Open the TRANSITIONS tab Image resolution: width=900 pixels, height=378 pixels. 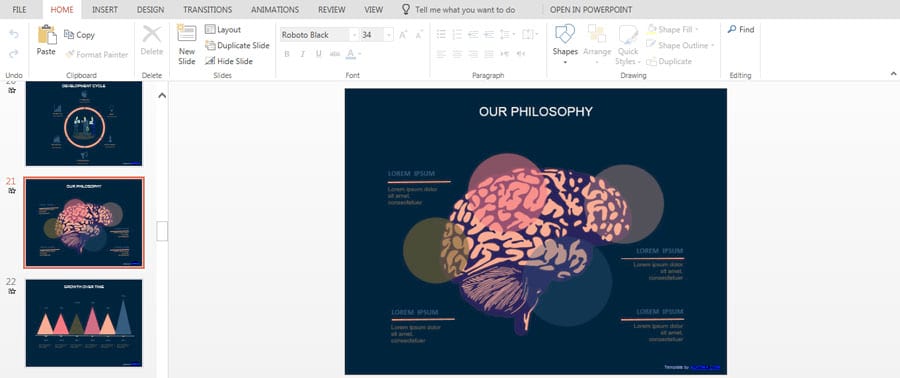(208, 10)
